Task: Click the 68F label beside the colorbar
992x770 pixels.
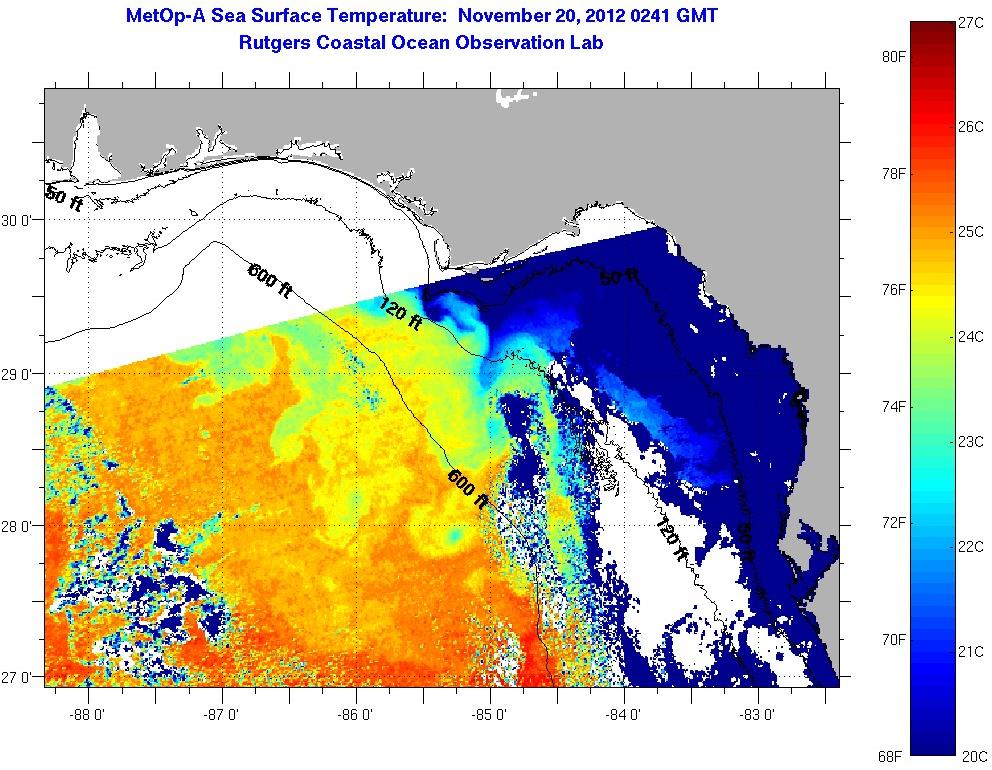Action: tap(892, 755)
